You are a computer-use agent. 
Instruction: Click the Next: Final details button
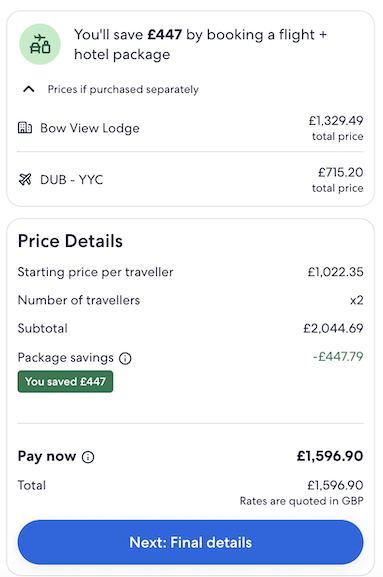pos(191,542)
